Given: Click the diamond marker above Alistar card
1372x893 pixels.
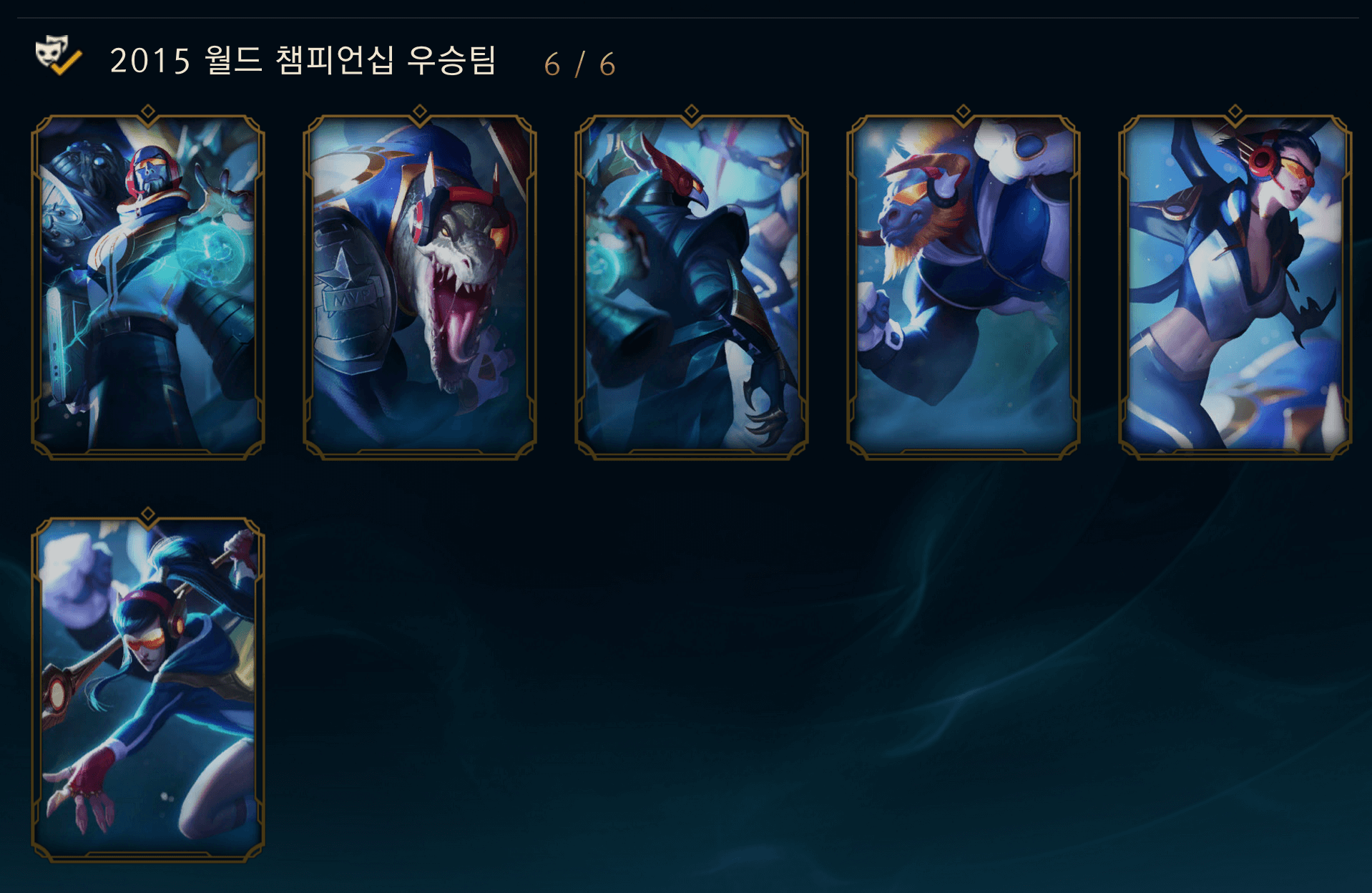Looking at the screenshot, I should (964, 112).
